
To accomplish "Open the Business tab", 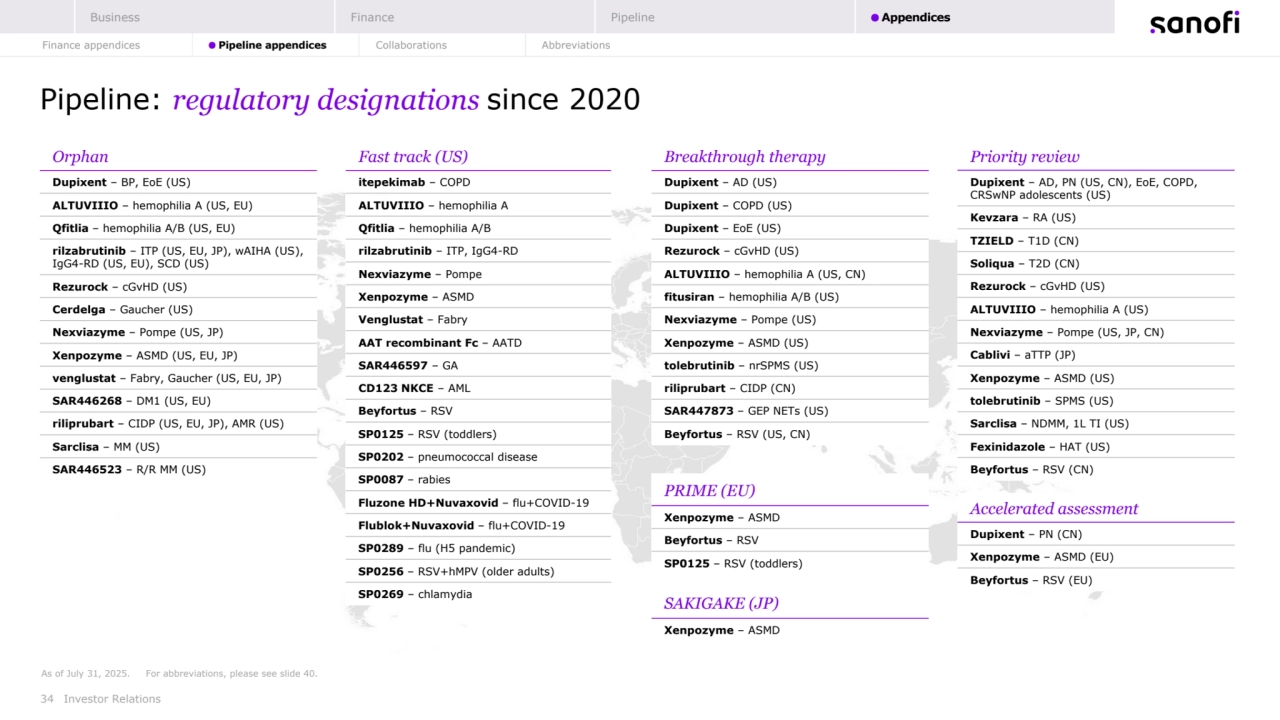I will [x=204, y=17].
